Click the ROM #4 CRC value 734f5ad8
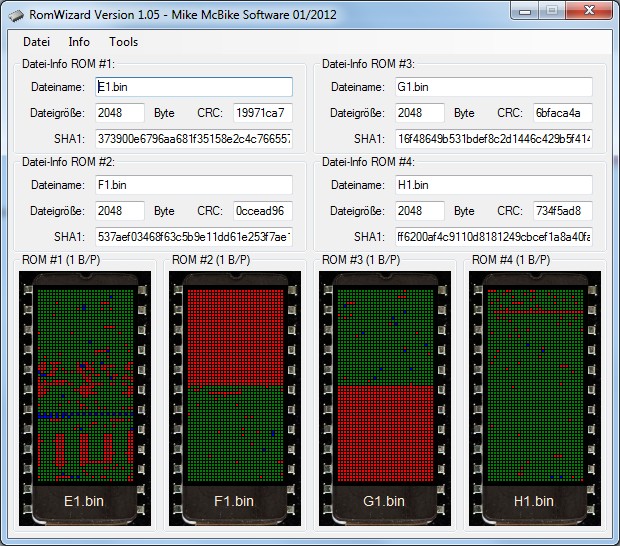Viewport: 620px width, 546px height. point(562,211)
